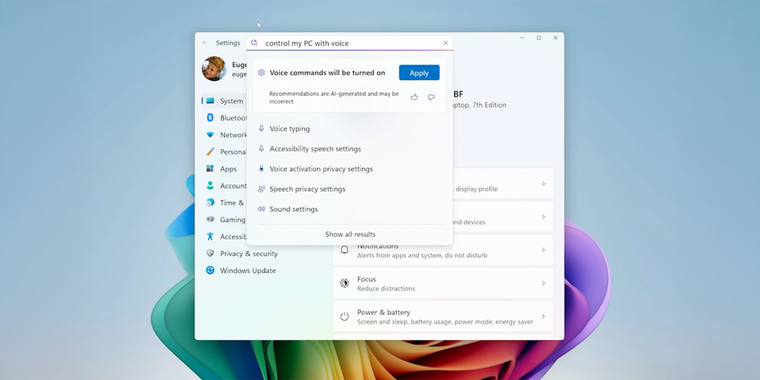Click the Time & language globe icon
Viewport: 760px width, 380px height.
210,203
